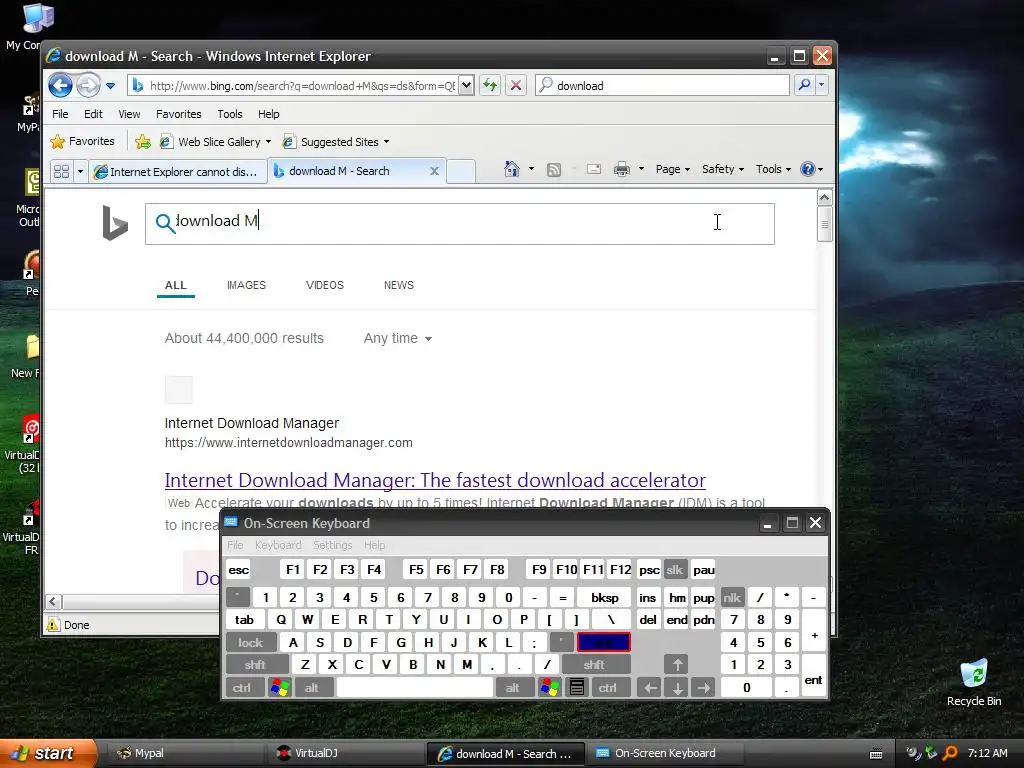Click scroll up arrow in IE page
This screenshot has height=768, width=1024.
click(824, 197)
